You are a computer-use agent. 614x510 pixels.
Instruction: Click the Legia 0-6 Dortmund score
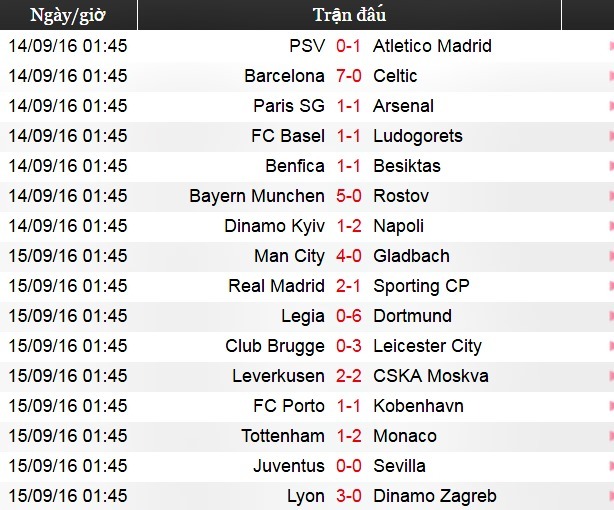click(x=349, y=316)
